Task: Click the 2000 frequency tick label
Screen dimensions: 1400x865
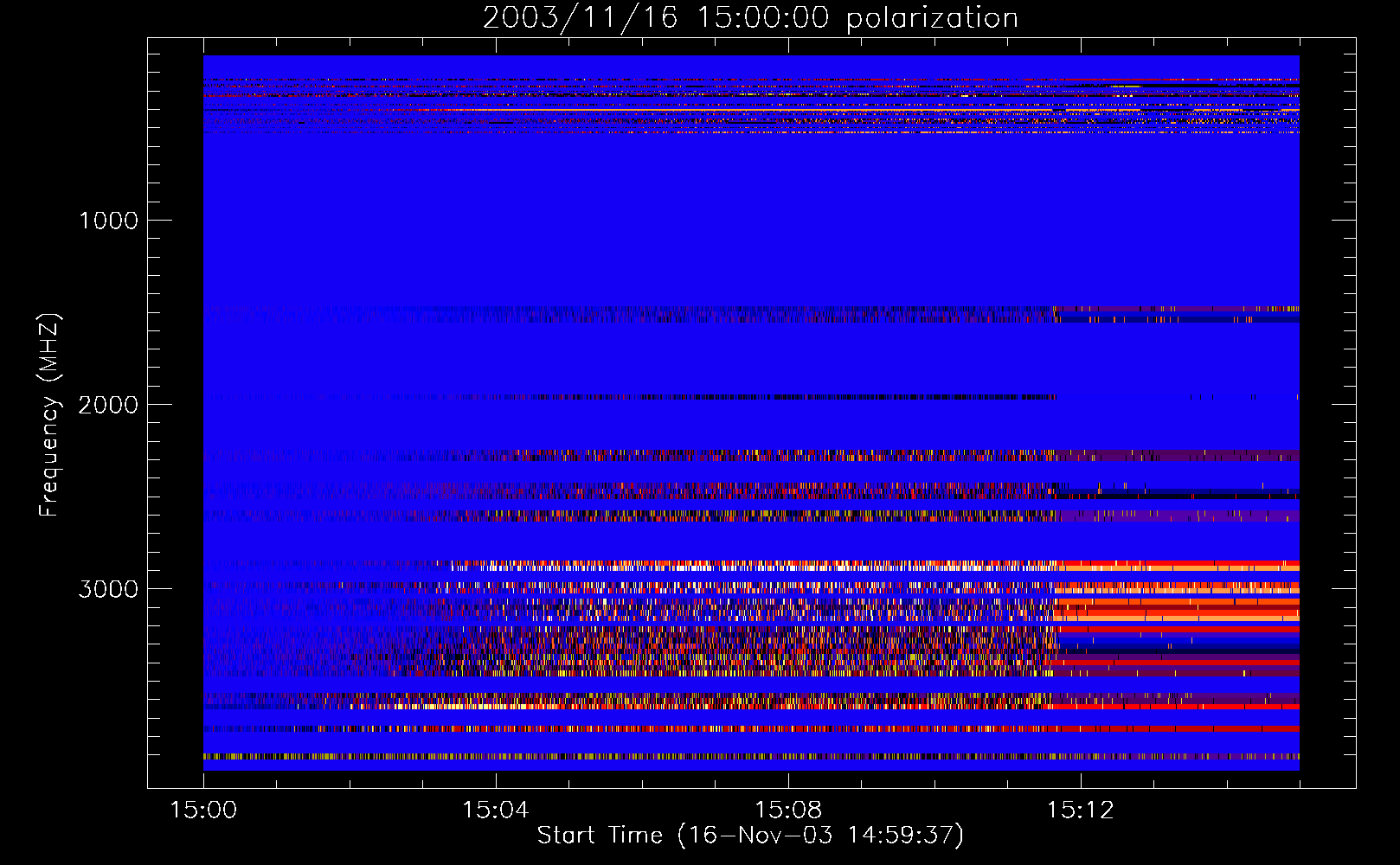Action: pos(108,404)
